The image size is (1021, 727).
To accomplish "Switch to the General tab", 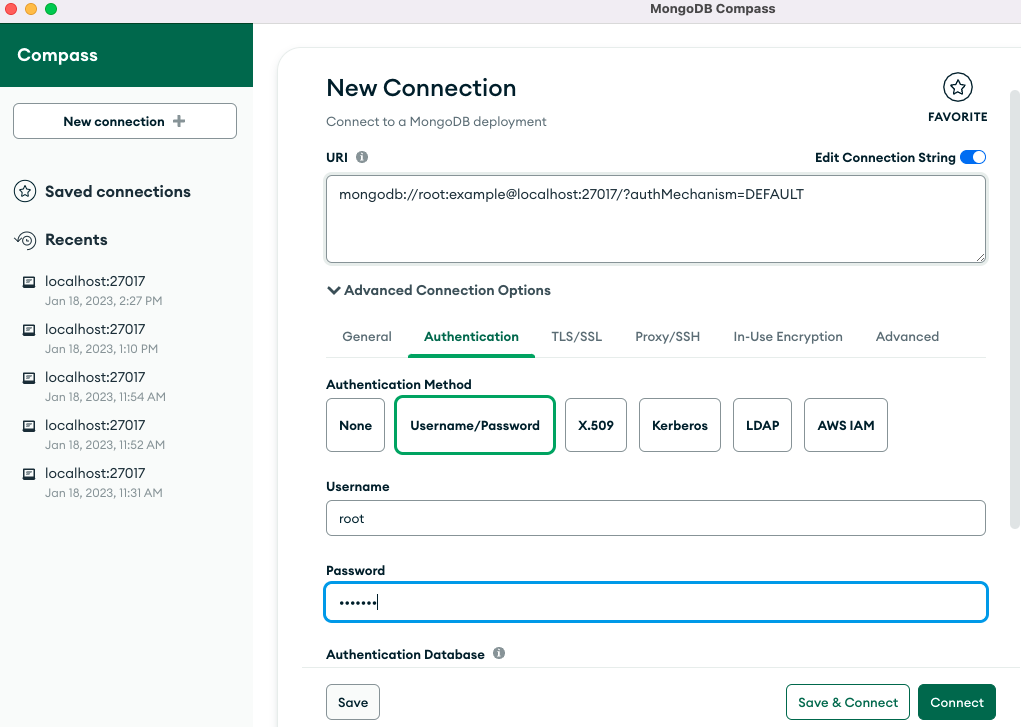I will click(367, 337).
